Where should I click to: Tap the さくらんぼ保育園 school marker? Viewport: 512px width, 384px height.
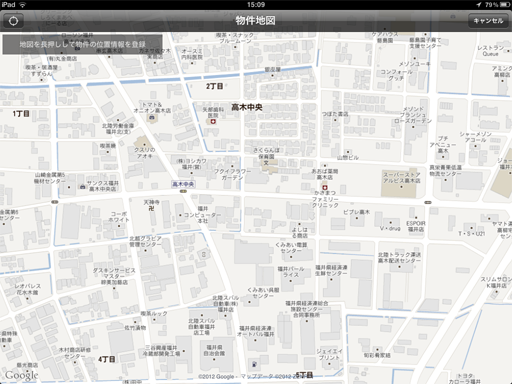[x=266, y=163]
